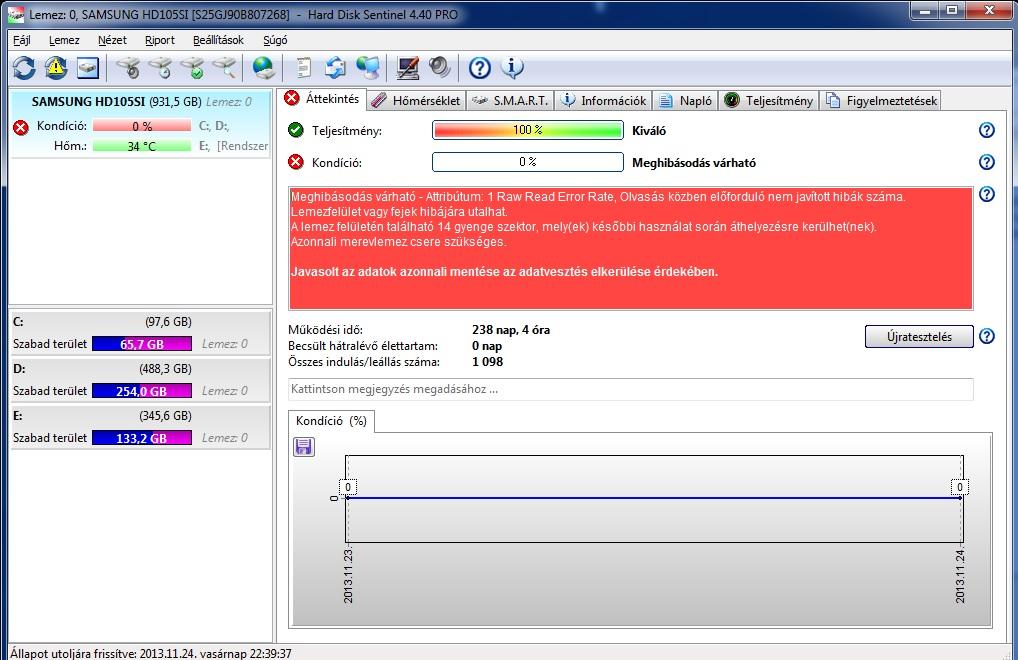Click help icon beside the red warning box
Image resolution: width=1018 pixels, height=660 pixels.
click(987, 194)
